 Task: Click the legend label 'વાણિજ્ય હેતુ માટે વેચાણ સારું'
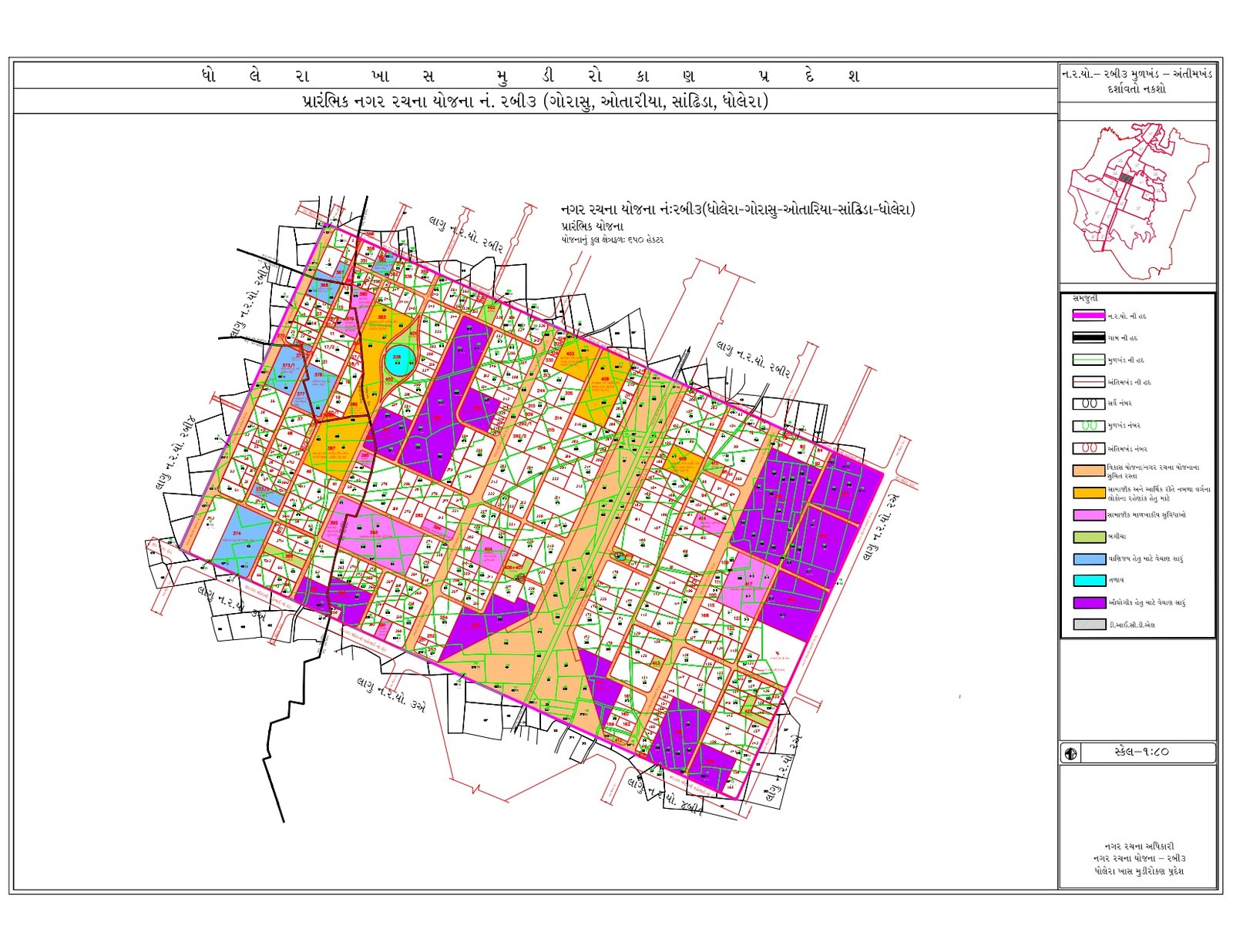1145,559
